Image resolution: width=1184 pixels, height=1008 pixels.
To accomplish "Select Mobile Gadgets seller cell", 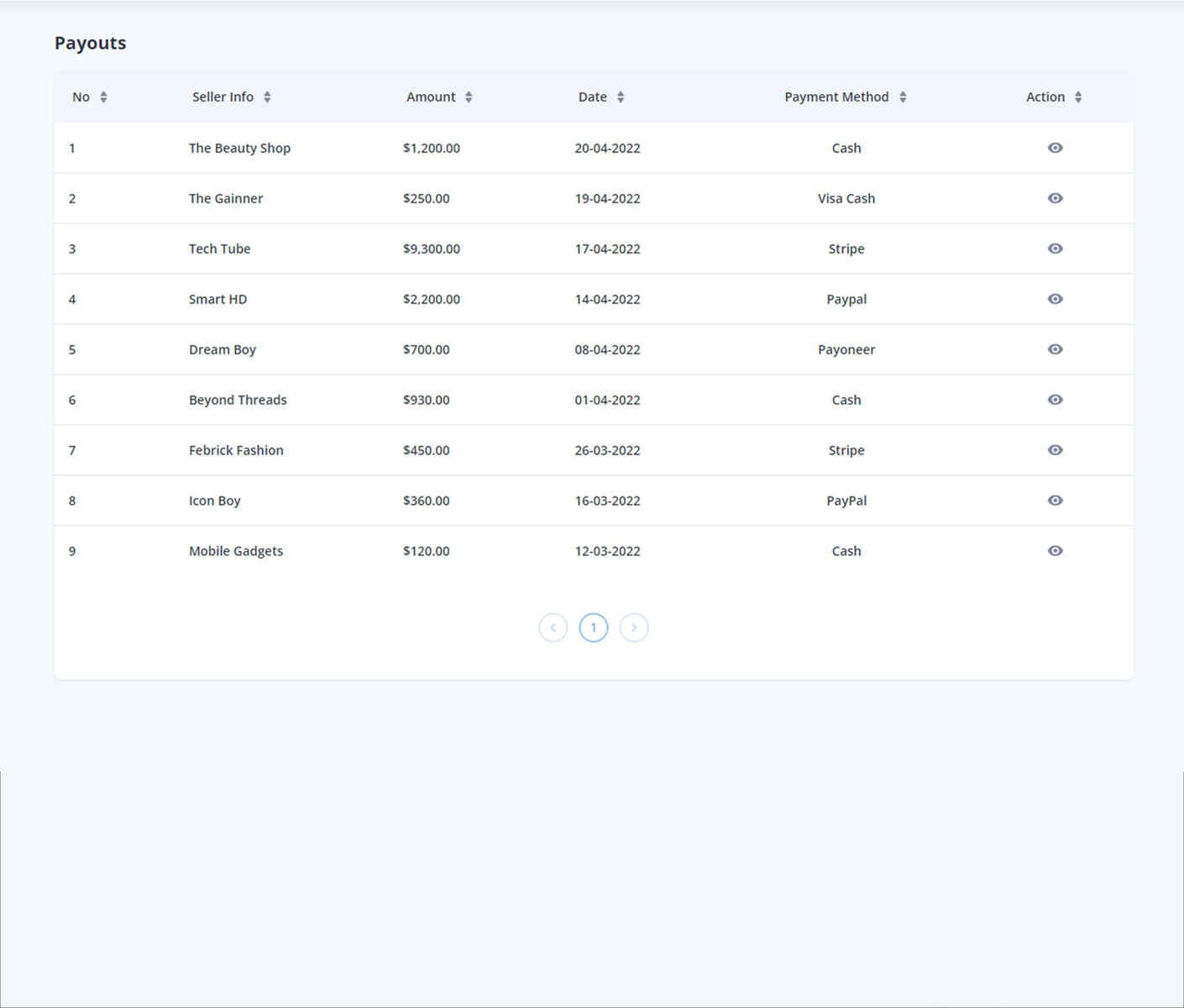I will click(236, 552).
